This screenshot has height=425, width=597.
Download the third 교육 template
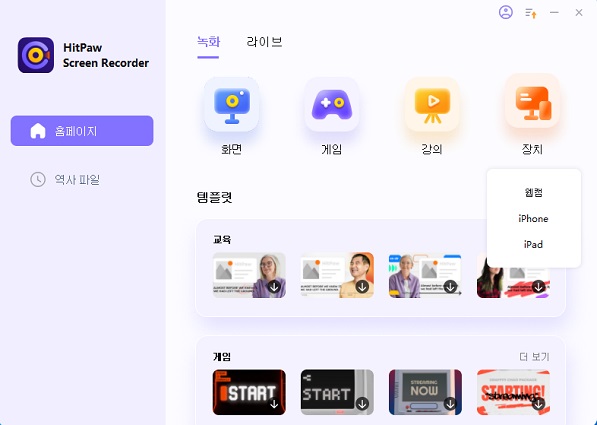pyautogui.click(x=450, y=287)
